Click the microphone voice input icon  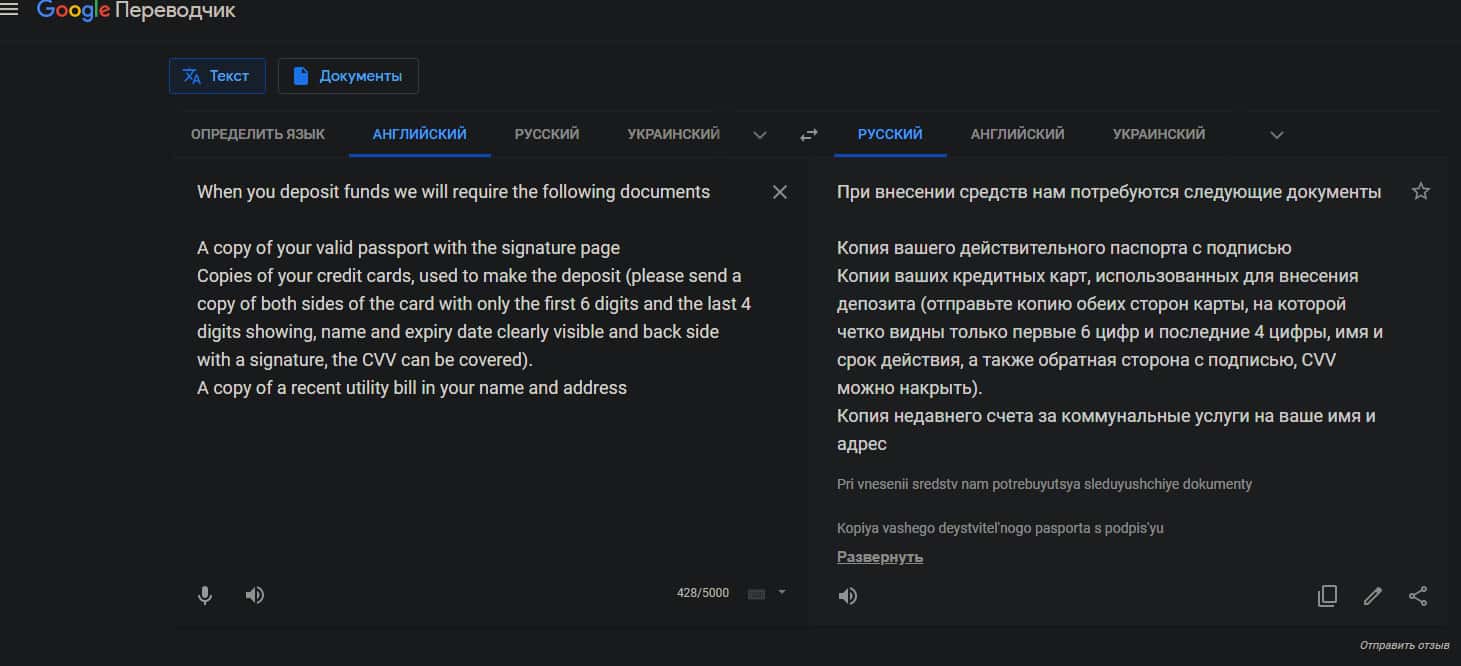point(205,595)
